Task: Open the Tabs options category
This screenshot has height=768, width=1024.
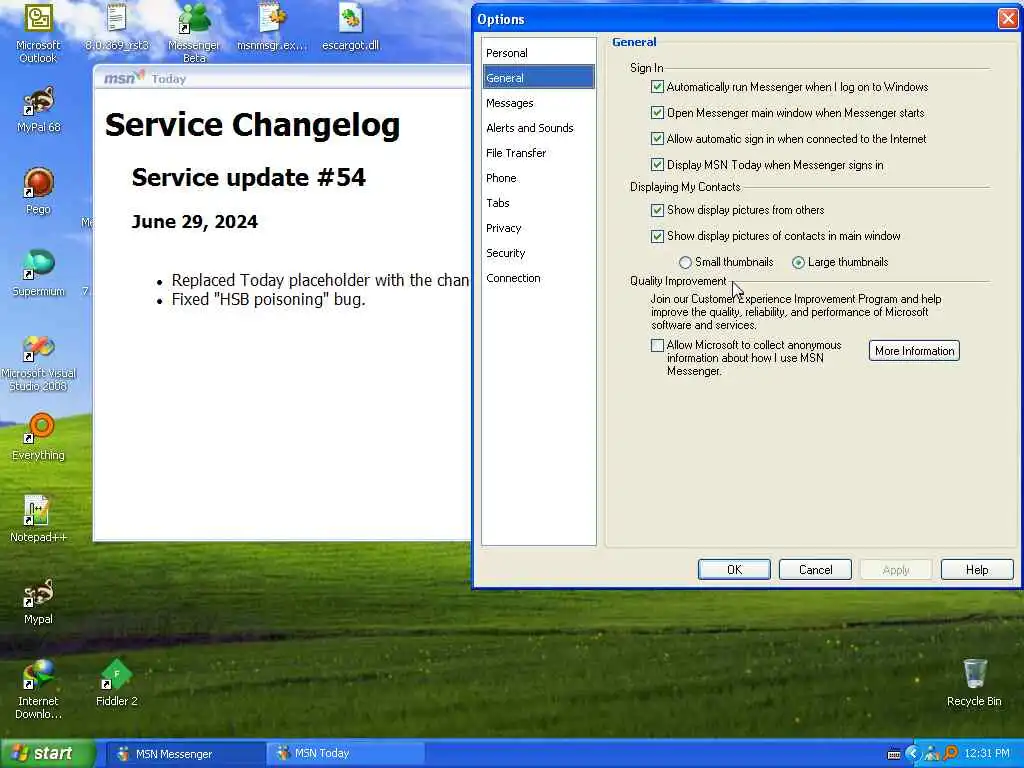Action: click(x=539, y=203)
